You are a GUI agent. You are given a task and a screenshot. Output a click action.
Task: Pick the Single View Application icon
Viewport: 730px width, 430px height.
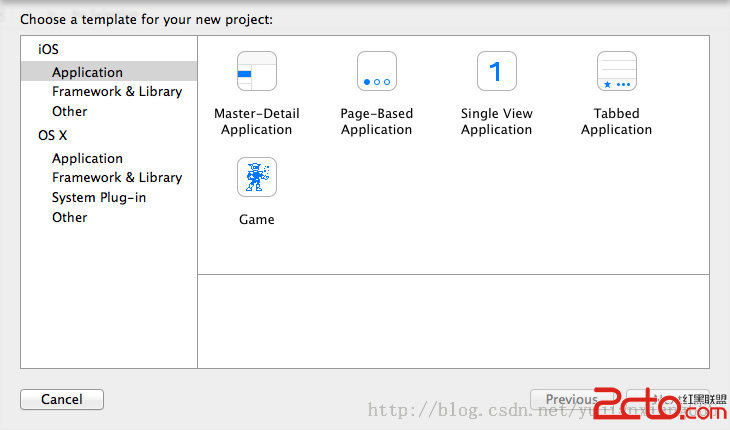[x=497, y=72]
